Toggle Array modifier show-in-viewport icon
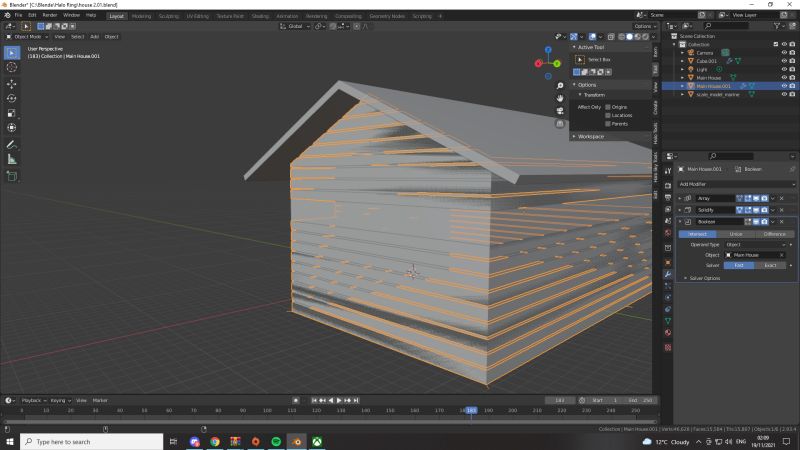Viewport: 800px width, 450px height. pyautogui.click(x=756, y=198)
